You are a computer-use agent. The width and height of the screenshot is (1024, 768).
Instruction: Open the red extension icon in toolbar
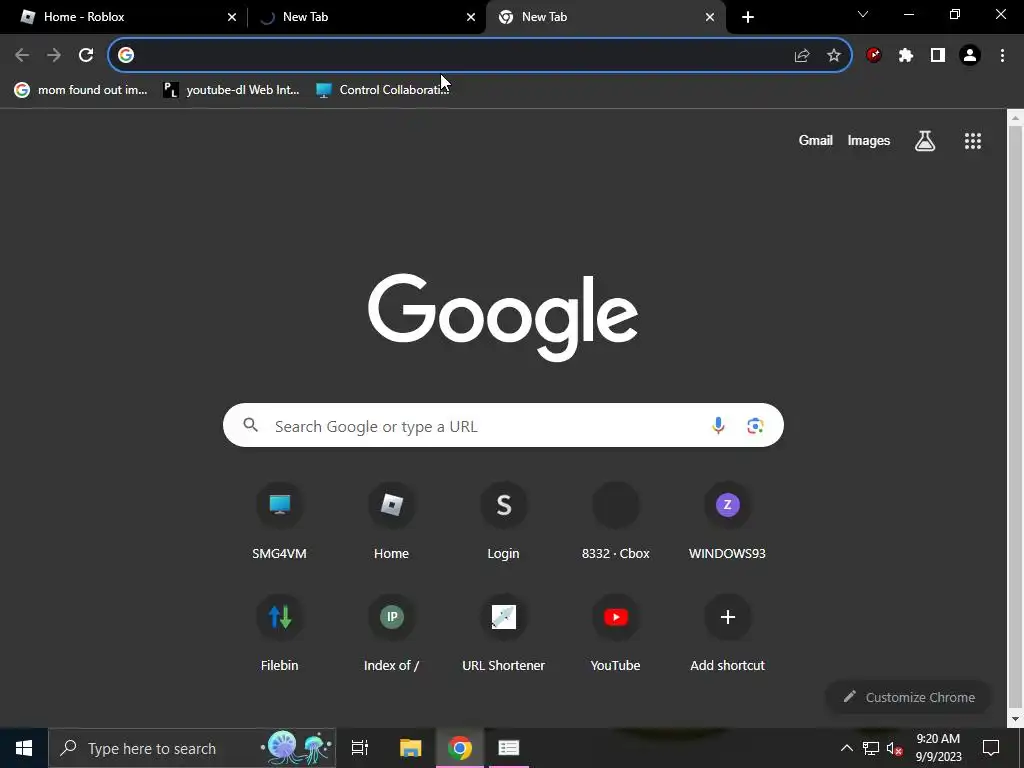[x=874, y=56]
